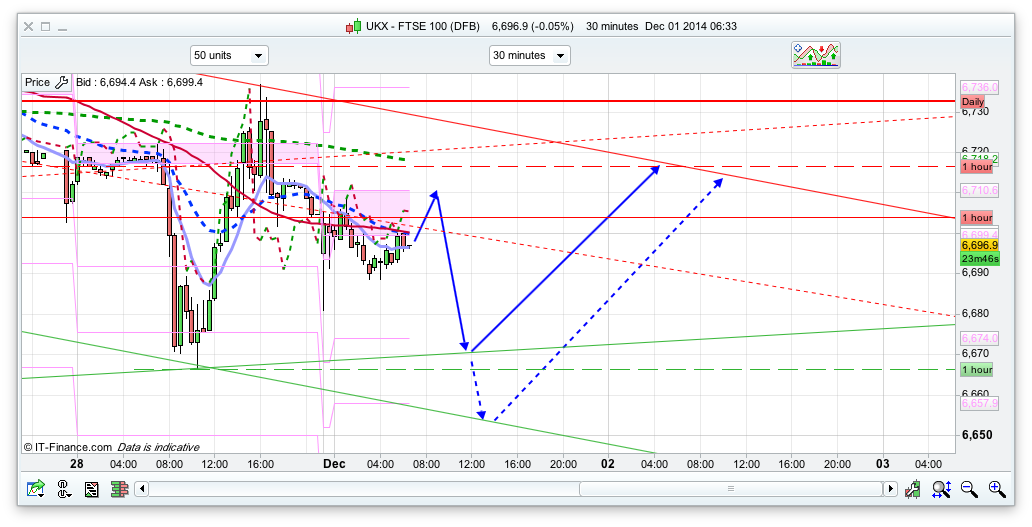The image size is (1032, 527).
Task: Click the scrollbar right arrow
Action: 890,489
